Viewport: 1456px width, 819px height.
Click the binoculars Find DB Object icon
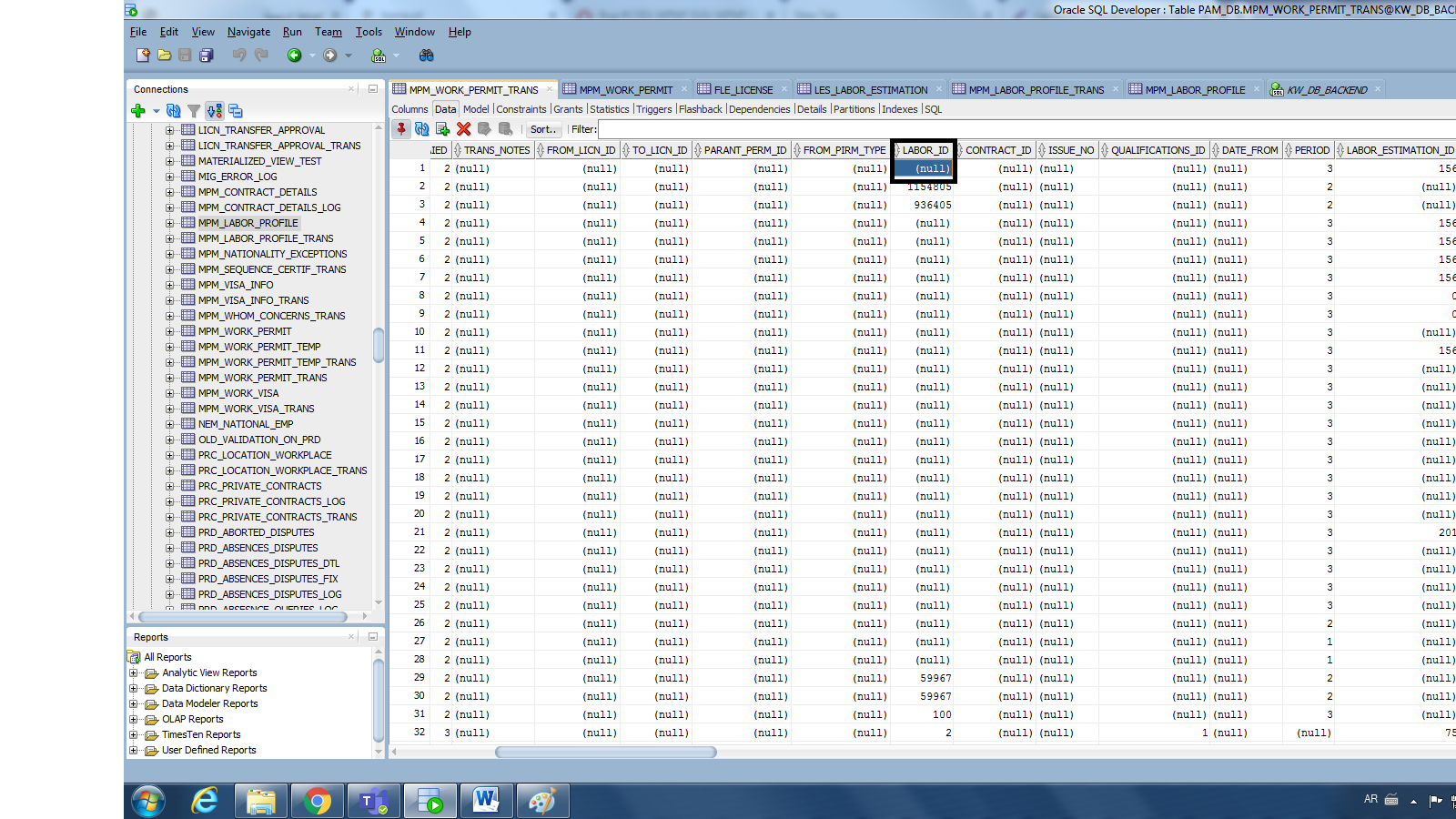(x=426, y=56)
